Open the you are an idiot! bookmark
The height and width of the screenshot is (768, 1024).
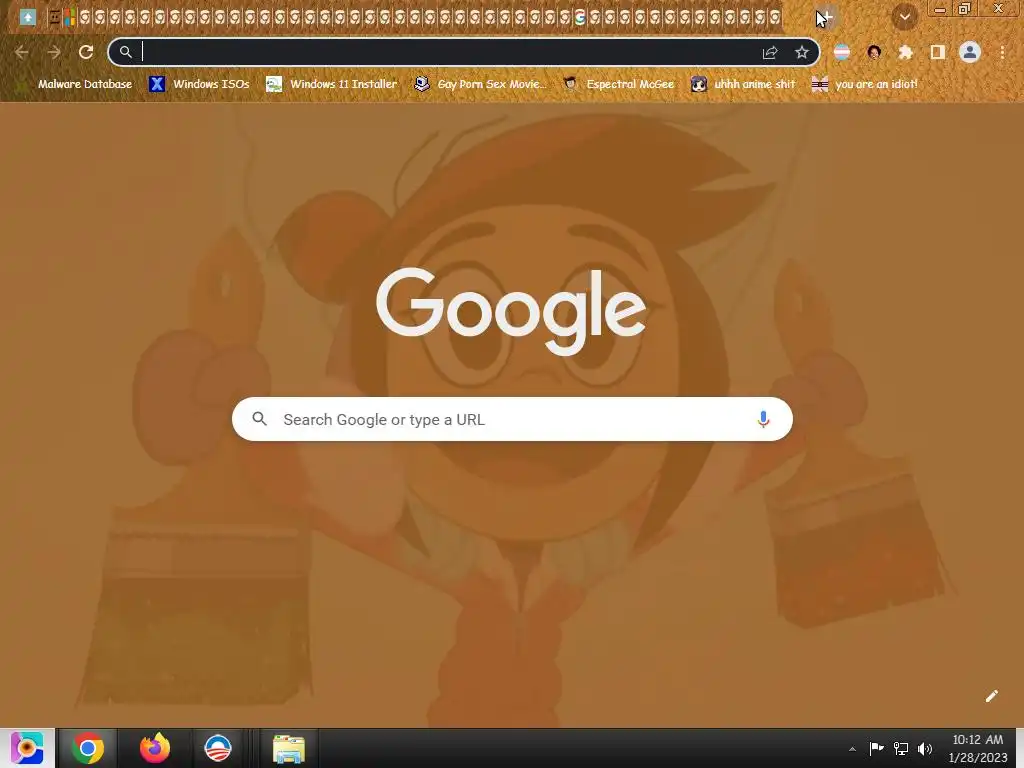865,84
